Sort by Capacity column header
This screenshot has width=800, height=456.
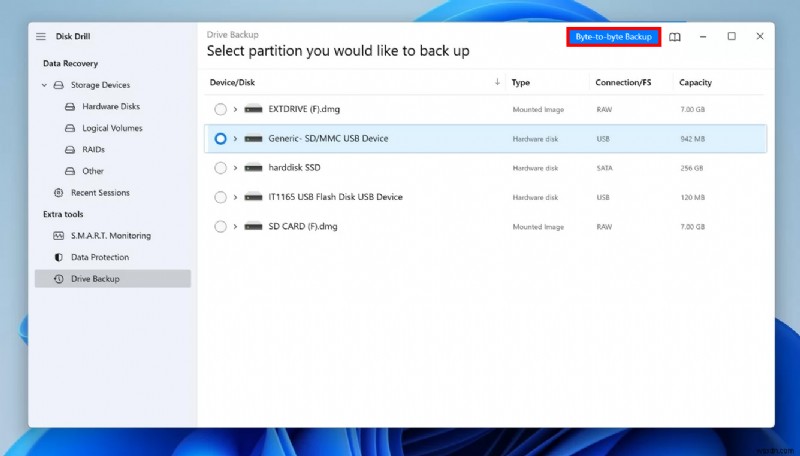point(695,82)
